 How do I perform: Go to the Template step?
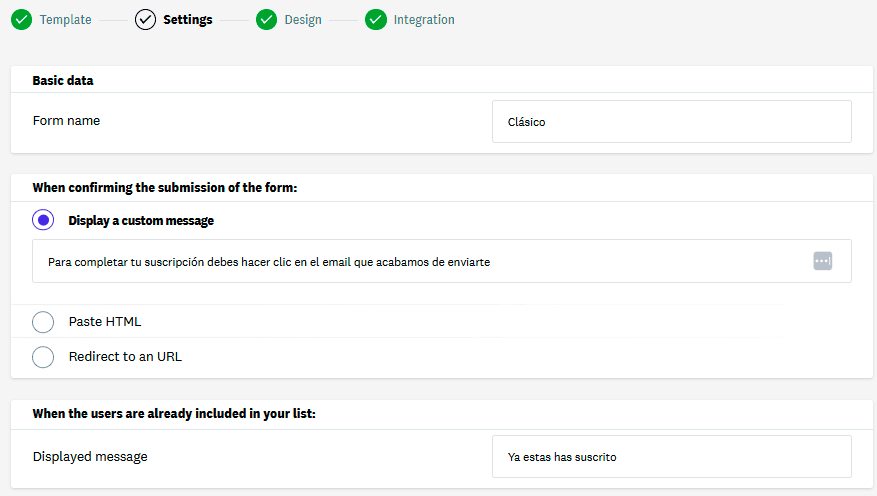pyautogui.click(x=65, y=20)
